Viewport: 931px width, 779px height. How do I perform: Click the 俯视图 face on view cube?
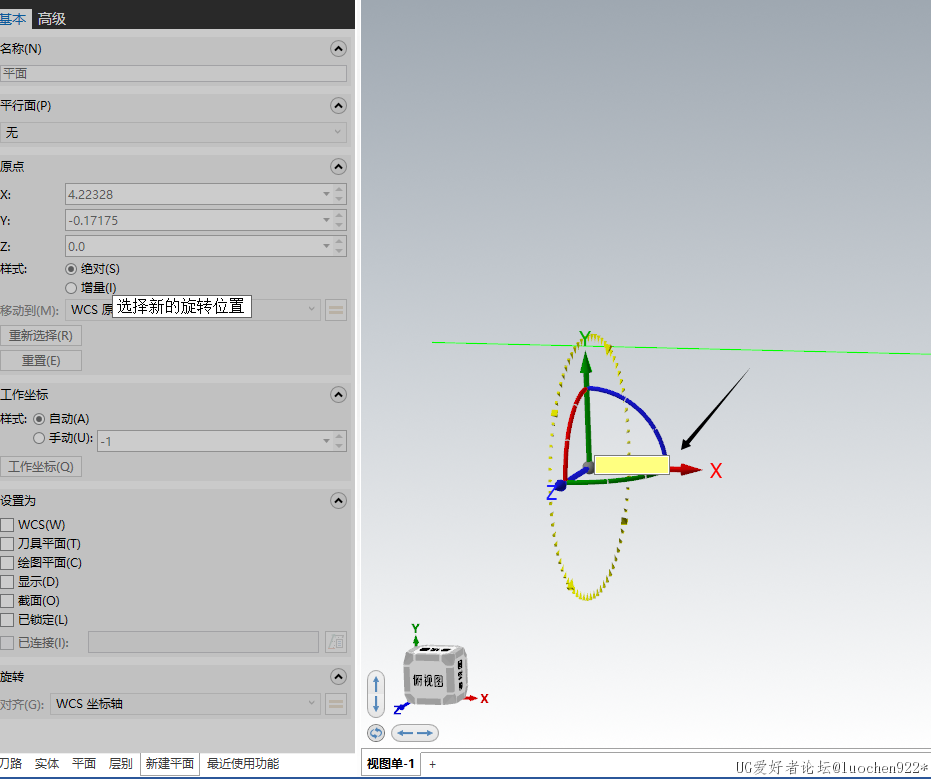[427, 680]
